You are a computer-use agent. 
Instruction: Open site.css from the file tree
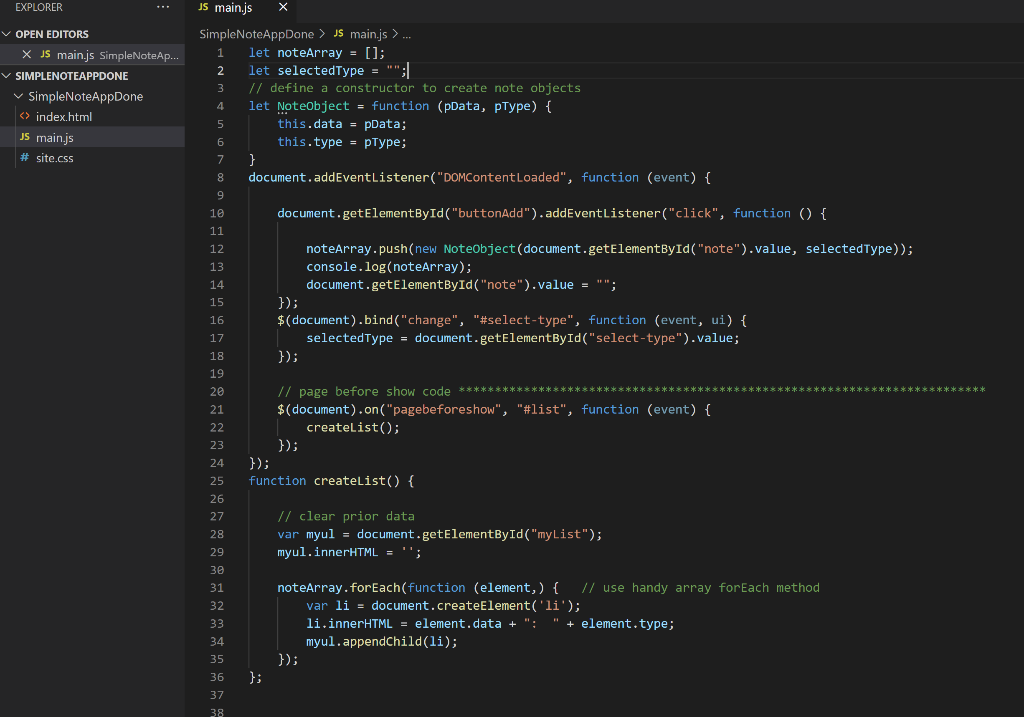[54, 158]
